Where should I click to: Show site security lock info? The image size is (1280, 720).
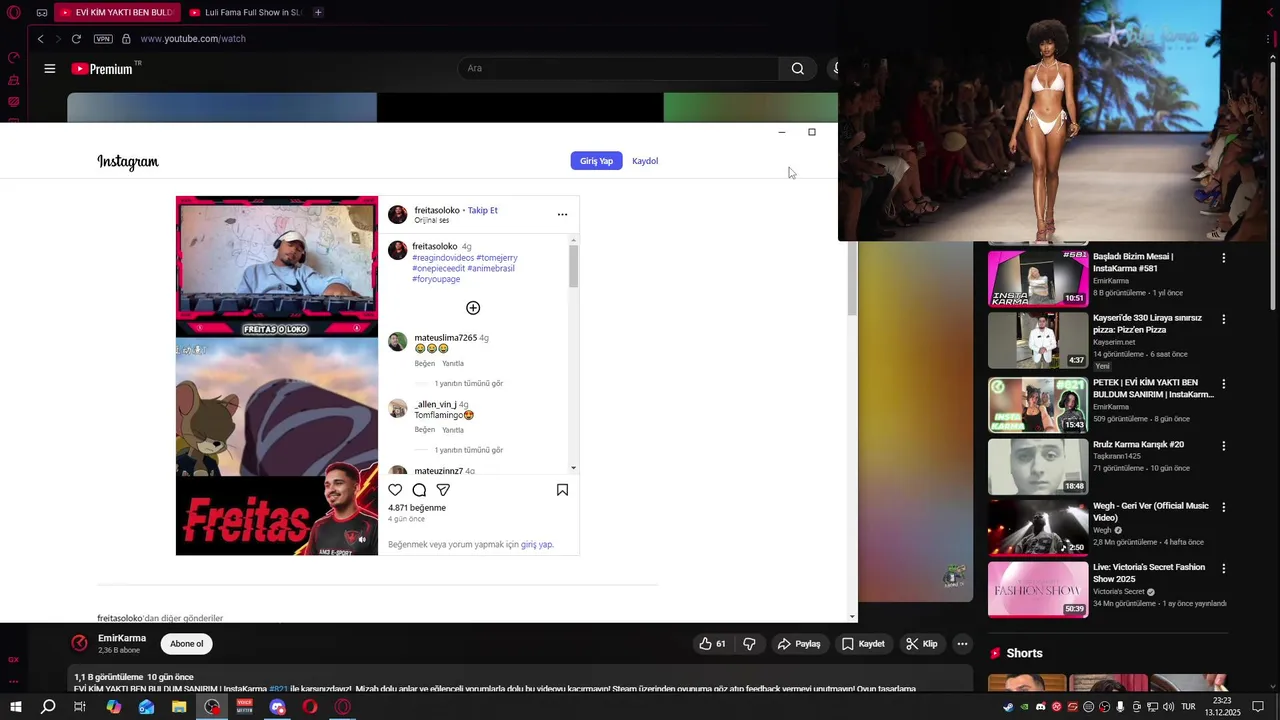(126, 39)
